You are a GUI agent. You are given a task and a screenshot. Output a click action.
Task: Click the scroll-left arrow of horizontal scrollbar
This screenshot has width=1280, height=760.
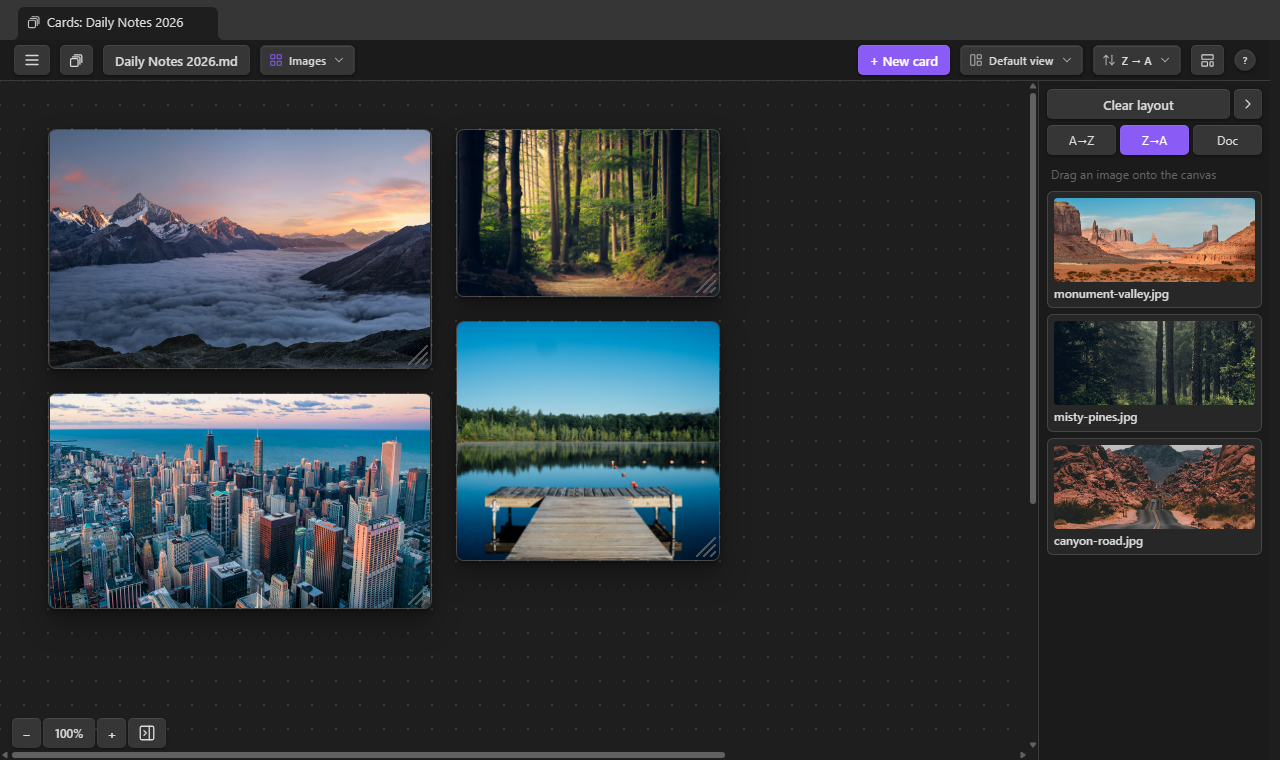[x=5, y=755]
